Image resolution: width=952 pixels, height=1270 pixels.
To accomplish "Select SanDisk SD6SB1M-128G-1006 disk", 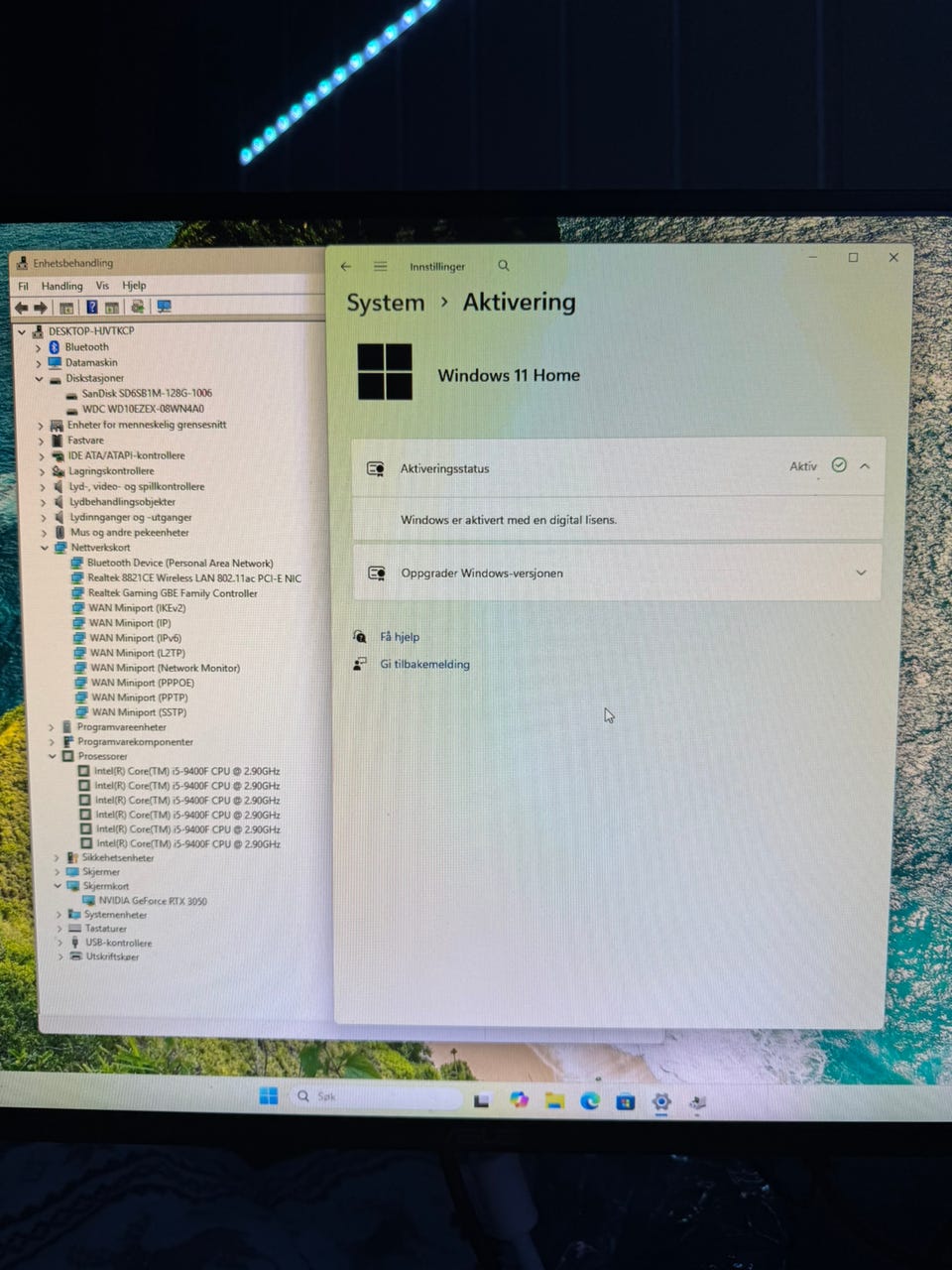I will pos(147,393).
